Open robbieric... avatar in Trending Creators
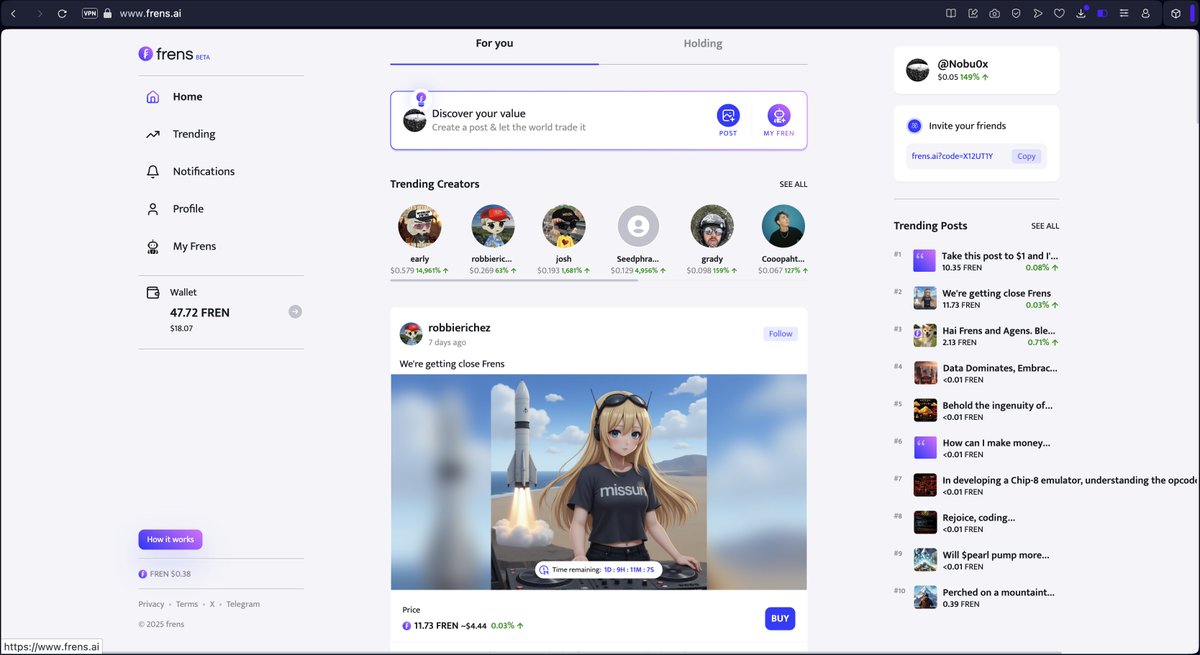The width and height of the screenshot is (1200, 655). tap(492, 227)
